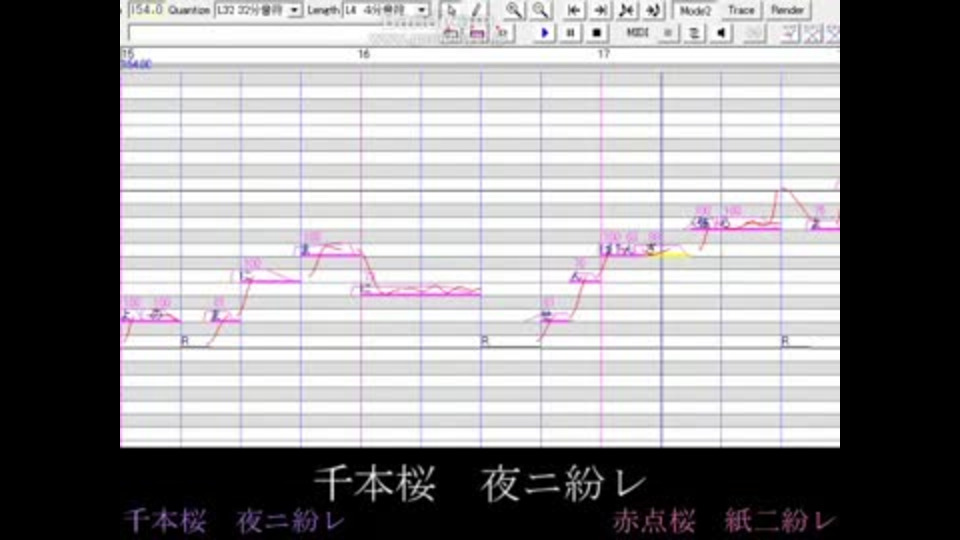Click the Render button

787,10
